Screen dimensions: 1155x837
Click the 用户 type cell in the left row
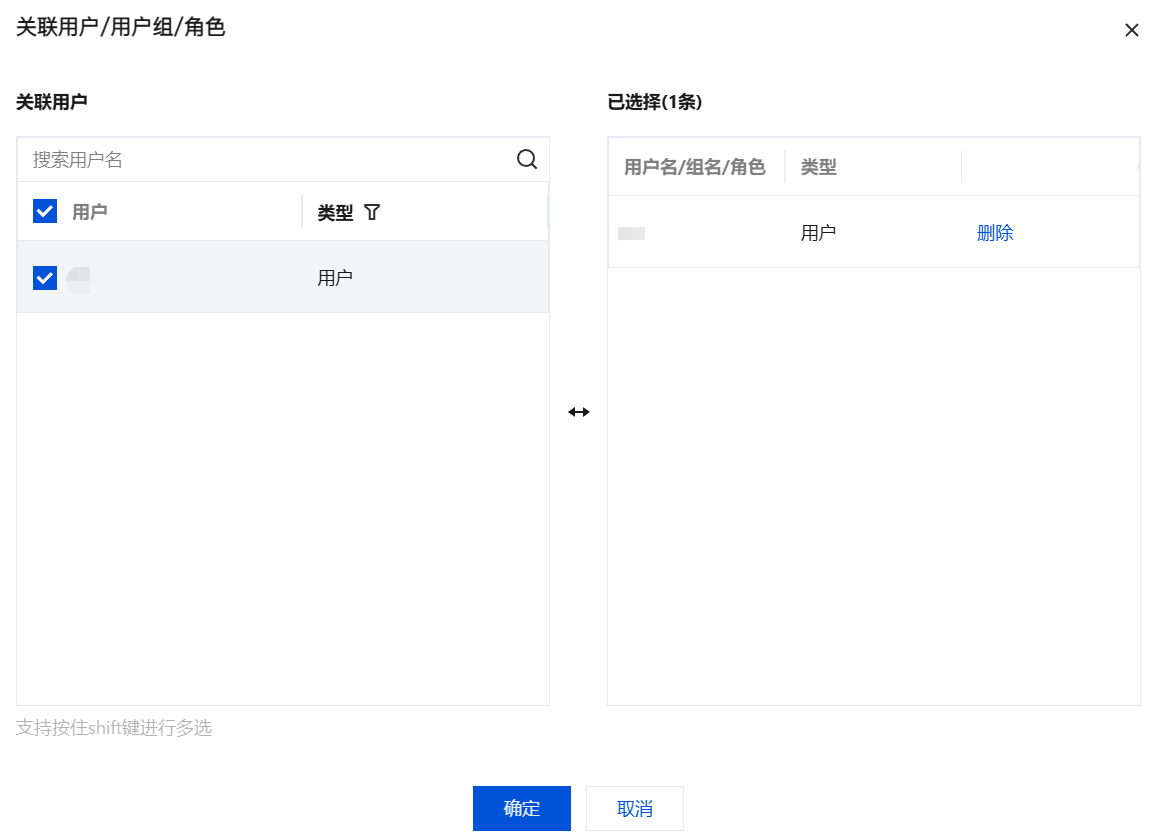pyautogui.click(x=335, y=278)
